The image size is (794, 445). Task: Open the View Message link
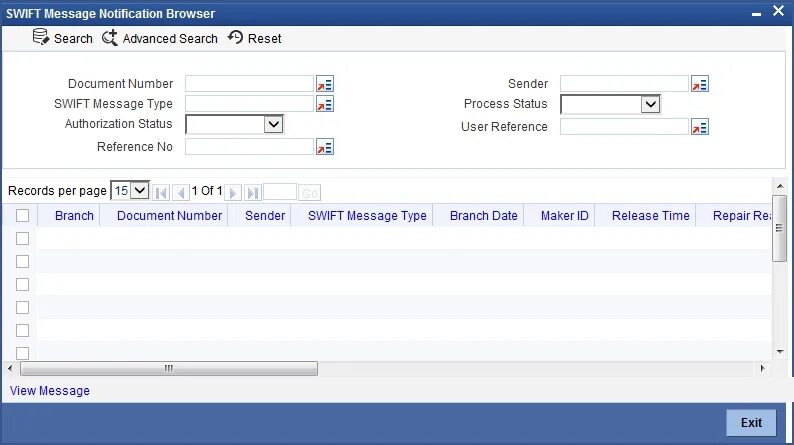coord(50,391)
